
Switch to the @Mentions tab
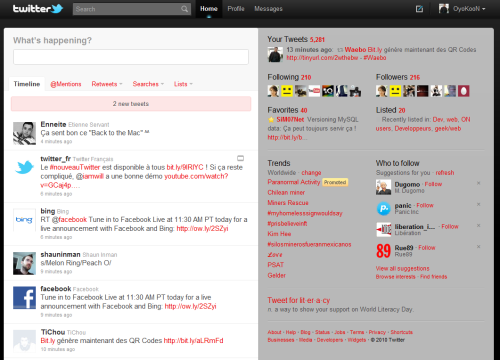tap(66, 84)
